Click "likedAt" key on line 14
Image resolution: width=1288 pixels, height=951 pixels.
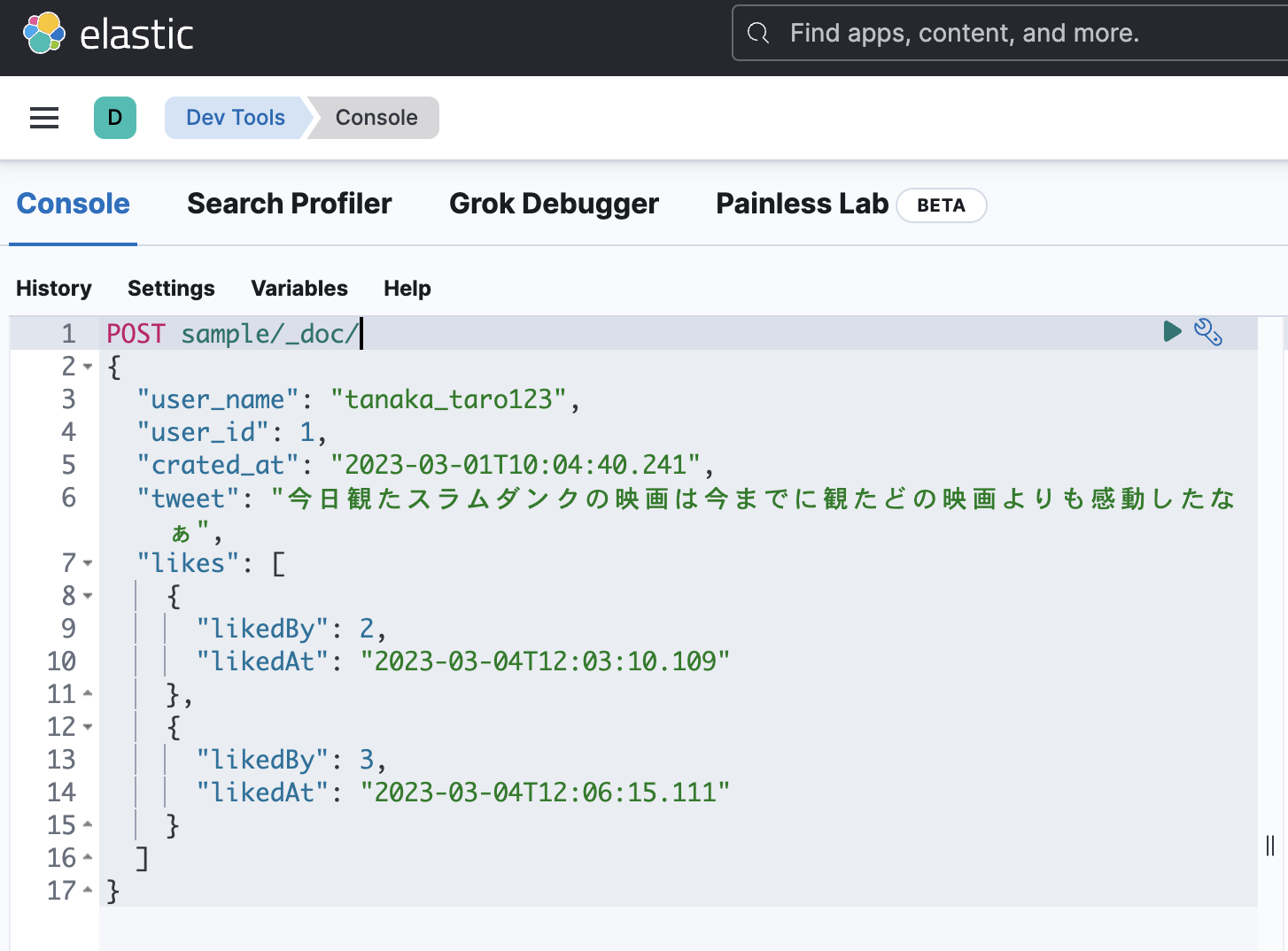tap(262, 792)
